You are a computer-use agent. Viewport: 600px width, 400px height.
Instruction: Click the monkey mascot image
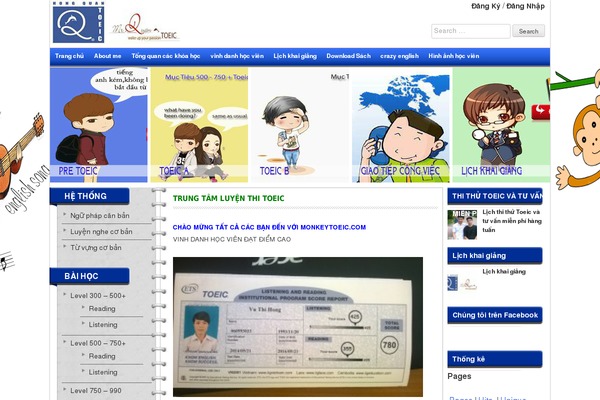tap(578, 132)
